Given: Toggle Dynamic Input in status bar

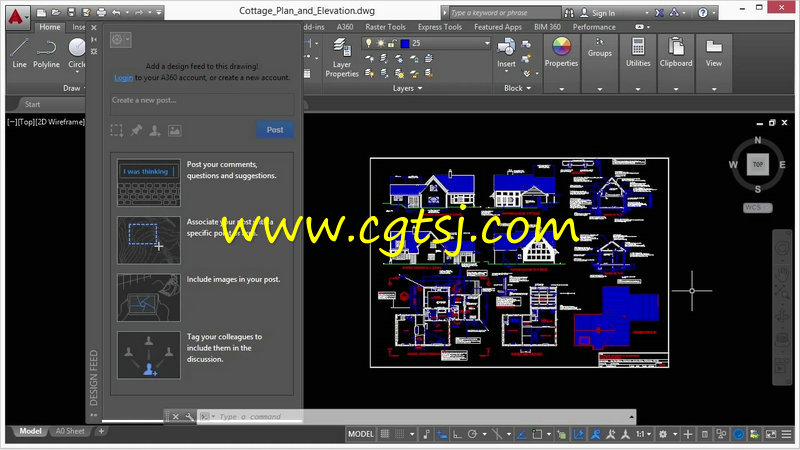Looking at the screenshot, I should [442, 434].
